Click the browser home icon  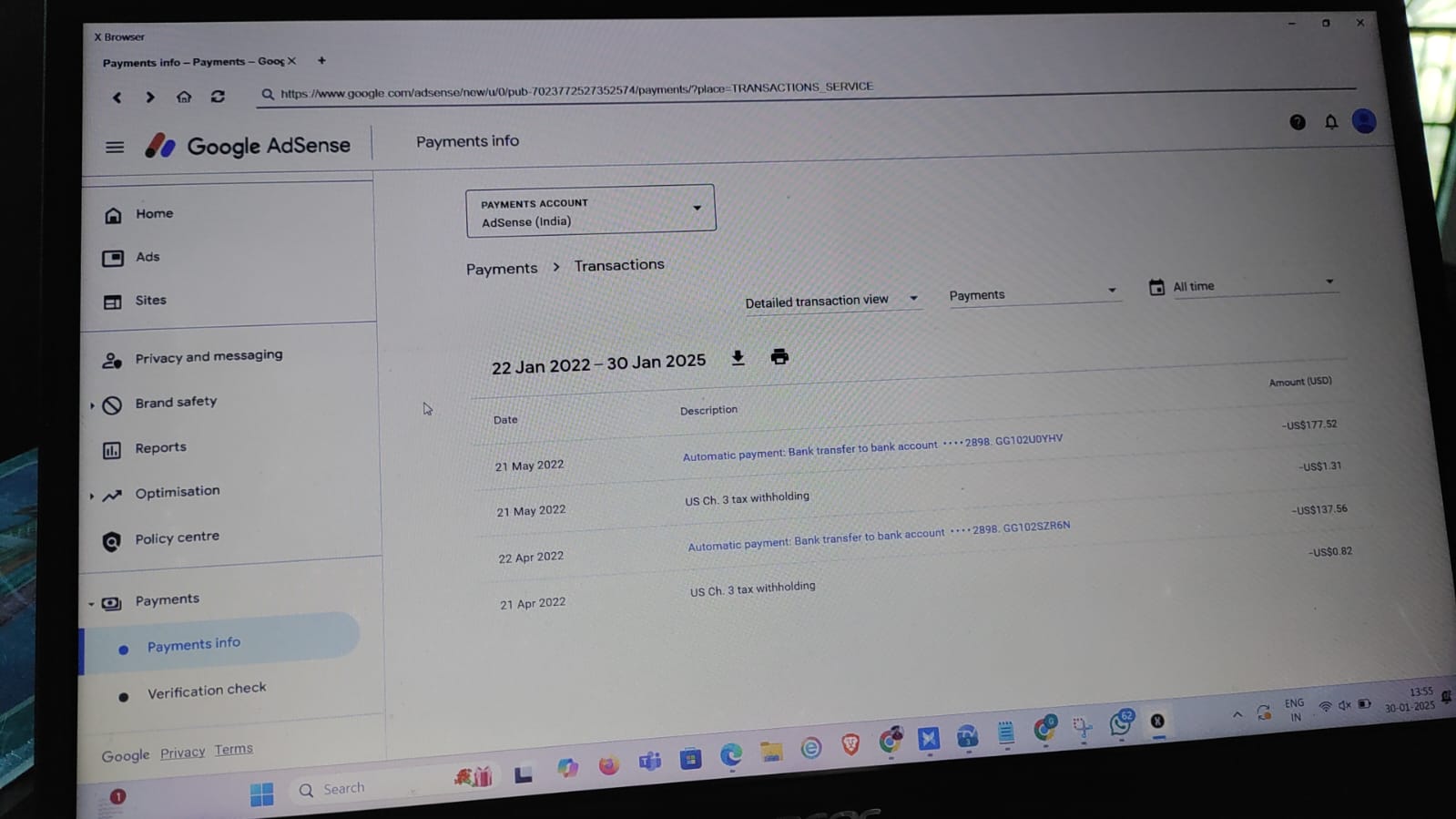pos(184,97)
